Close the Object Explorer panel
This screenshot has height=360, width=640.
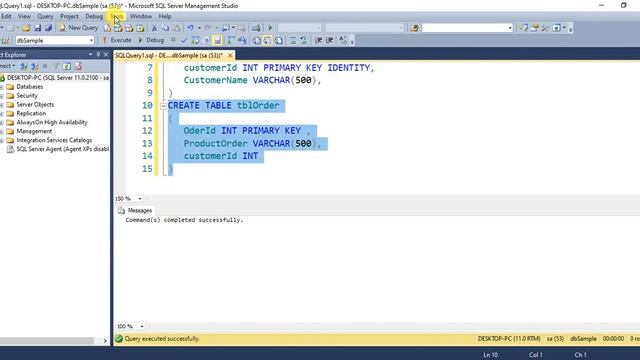tap(106, 54)
